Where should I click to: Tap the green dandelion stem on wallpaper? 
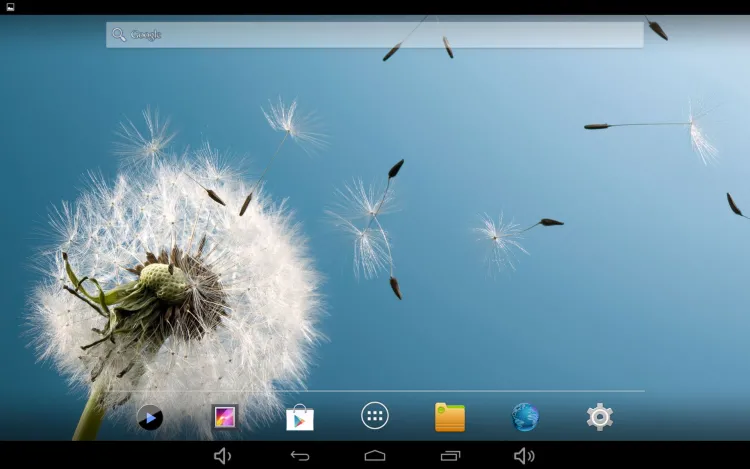92,410
